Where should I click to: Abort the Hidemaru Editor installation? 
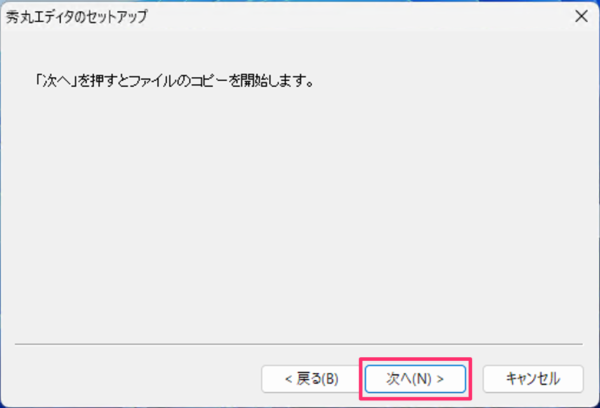[533, 379]
